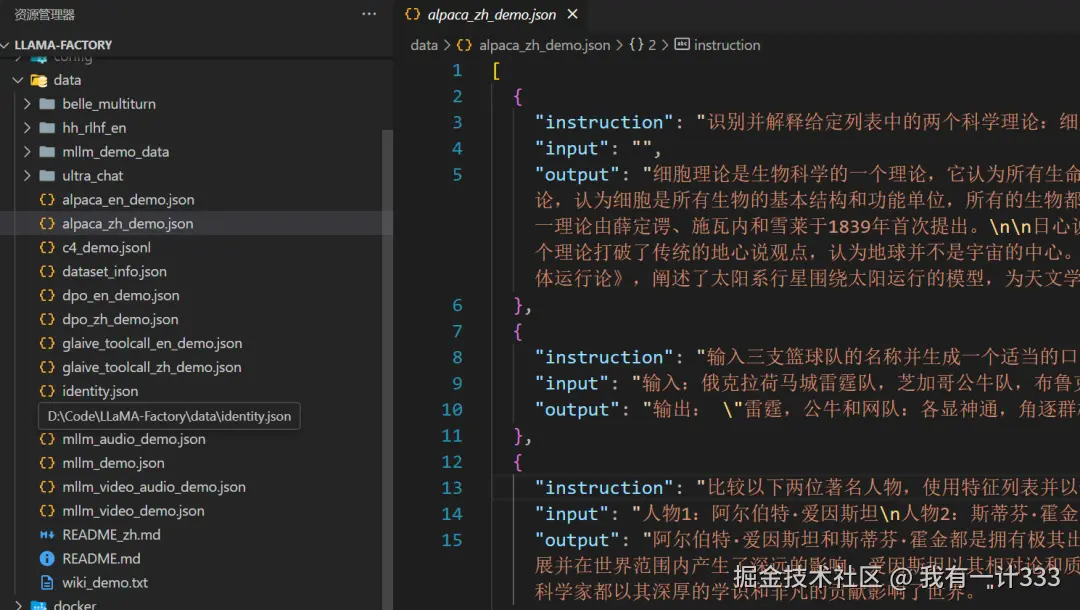Open README.md file

point(101,558)
